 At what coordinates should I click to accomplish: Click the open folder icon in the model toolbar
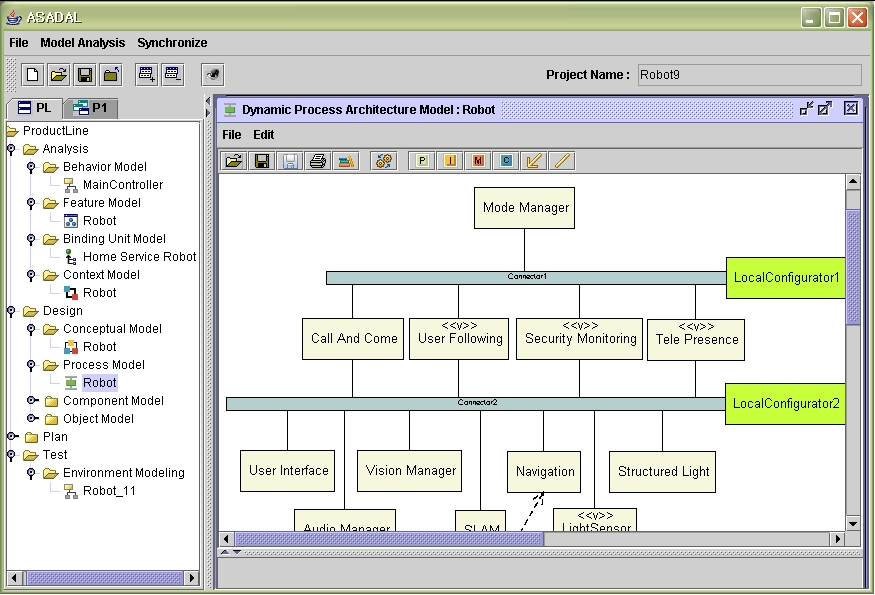[233, 161]
